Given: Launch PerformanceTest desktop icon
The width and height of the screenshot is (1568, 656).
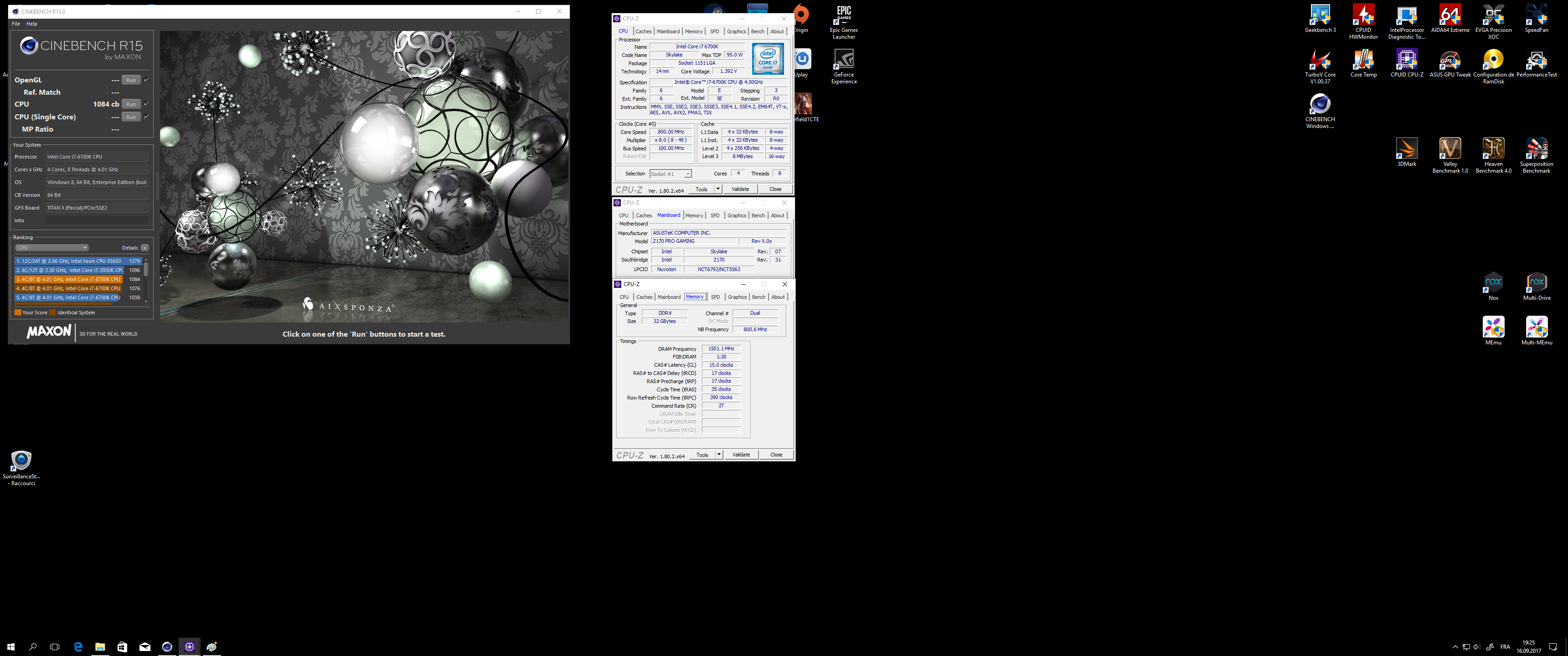Looking at the screenshot, I should 1537,63.
